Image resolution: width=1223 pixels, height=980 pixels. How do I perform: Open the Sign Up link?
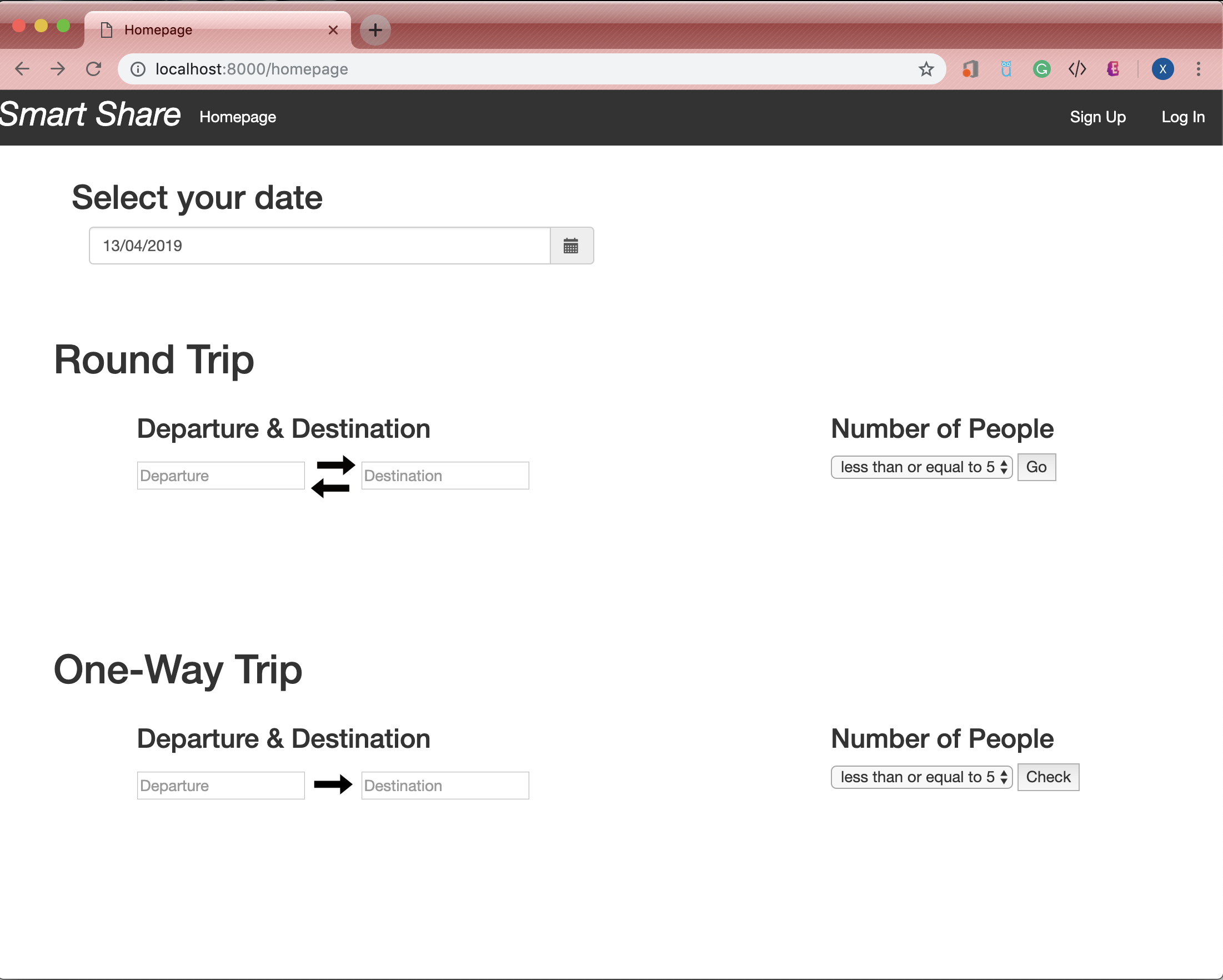(x=1097, y=117)
